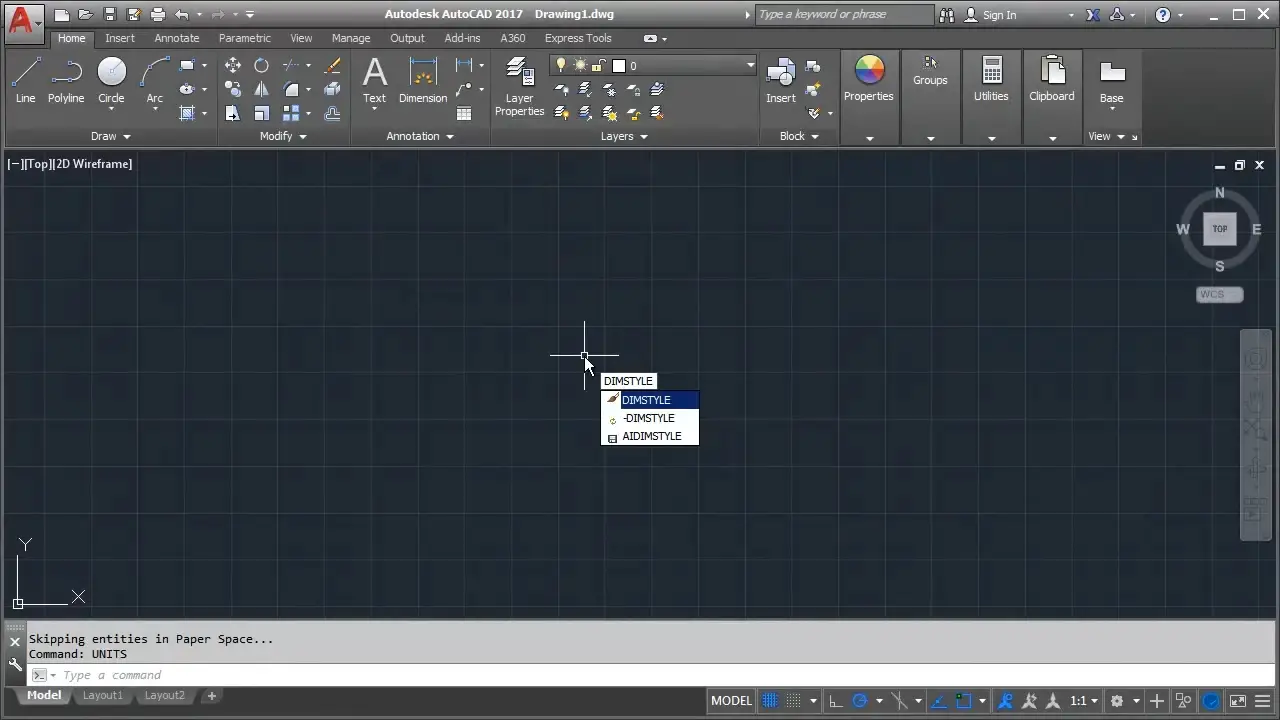The image size is (1280, 720).
Task: Click the Mirror tool icon
Action: [x=261, y=89]
